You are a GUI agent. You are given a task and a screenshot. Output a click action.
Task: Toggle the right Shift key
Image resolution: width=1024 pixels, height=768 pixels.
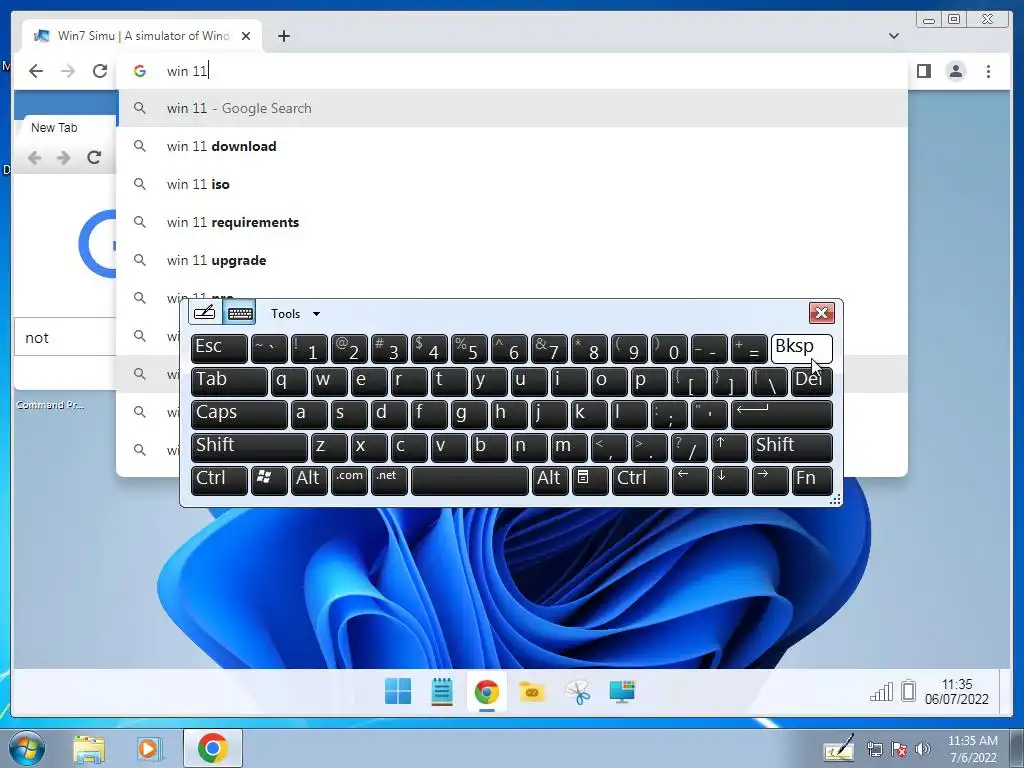point(792,447)
